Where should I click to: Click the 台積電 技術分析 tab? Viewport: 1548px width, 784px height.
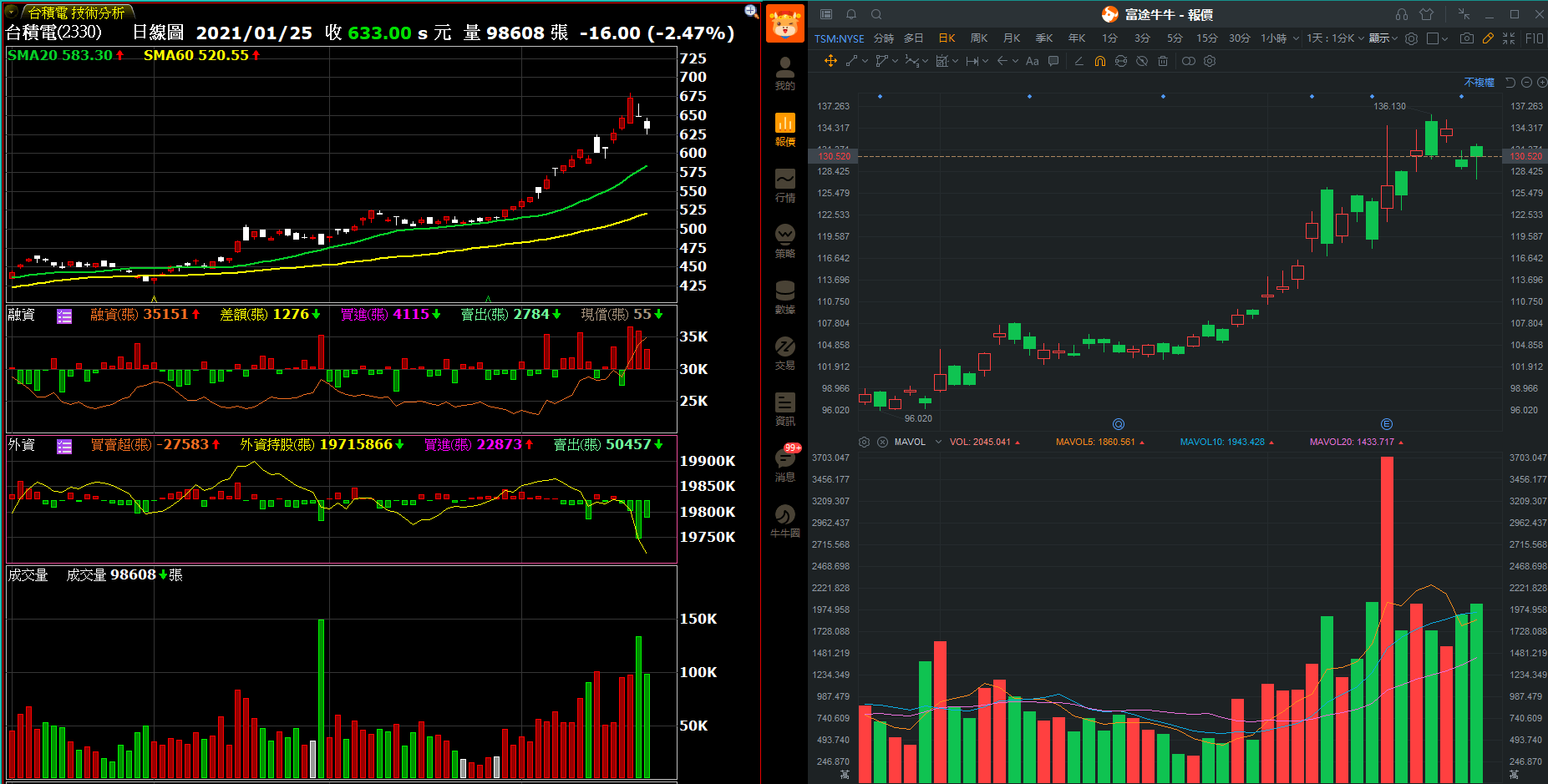(76, 13)
